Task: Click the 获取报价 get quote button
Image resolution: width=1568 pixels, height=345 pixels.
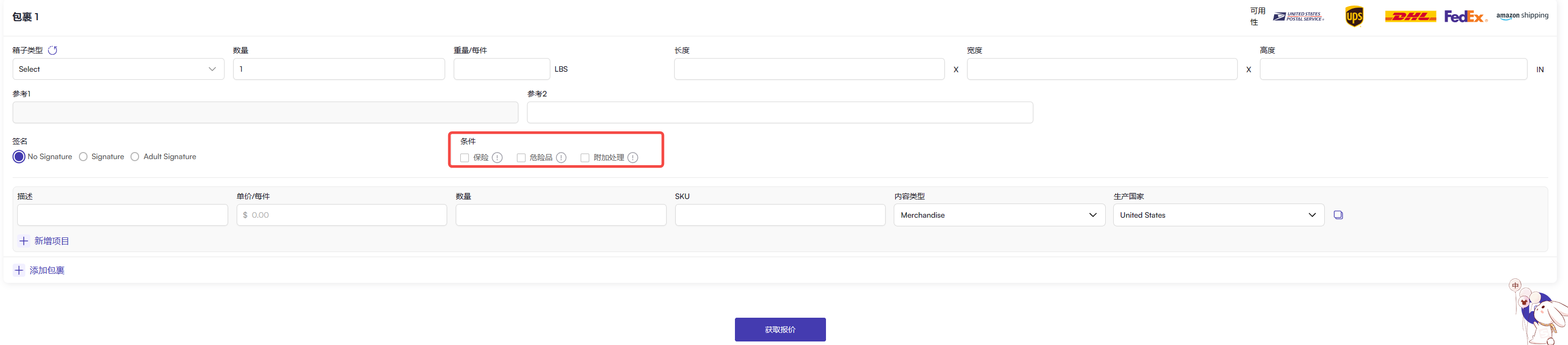Action: point(780,329)
